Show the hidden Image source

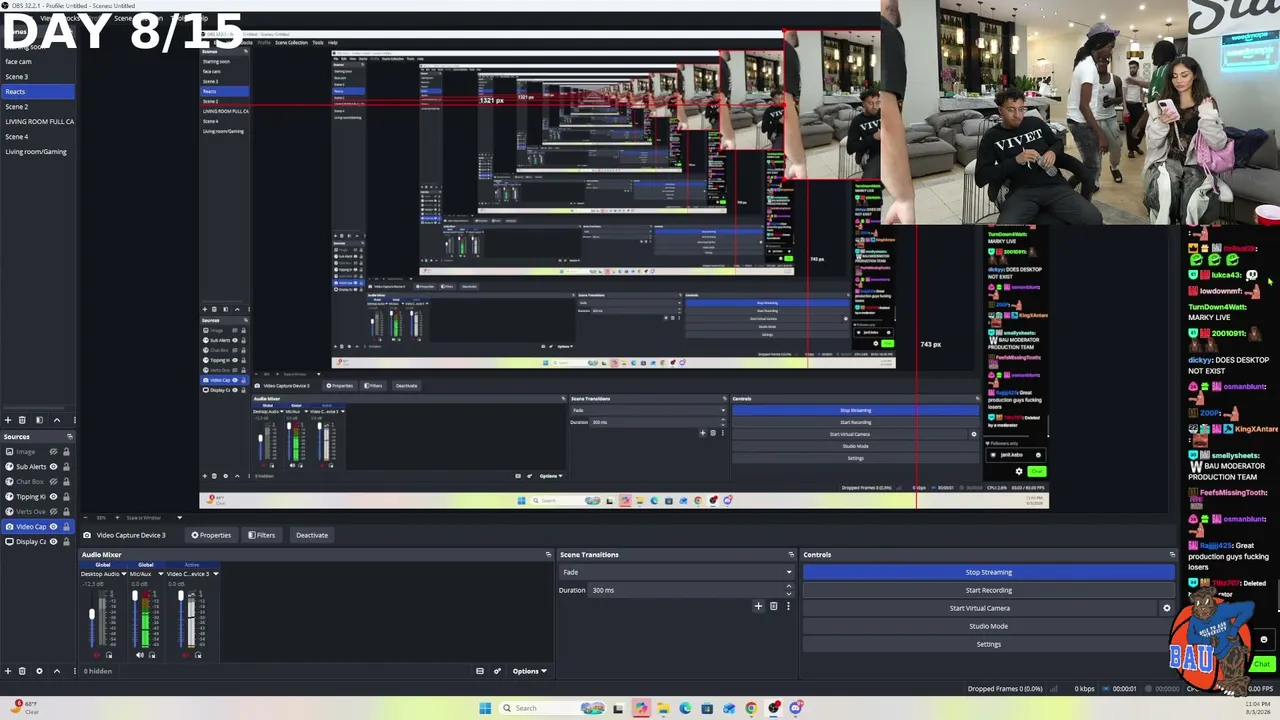click(x=54, y=452)
